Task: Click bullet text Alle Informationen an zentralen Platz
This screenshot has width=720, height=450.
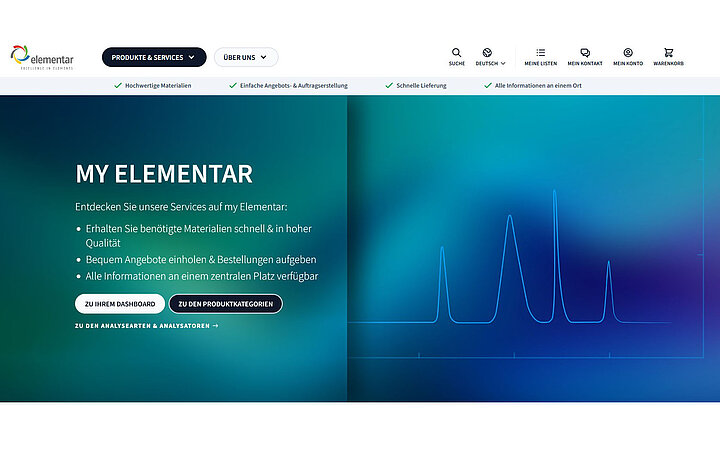Action: pyautogui.click(x=202, y=276)
